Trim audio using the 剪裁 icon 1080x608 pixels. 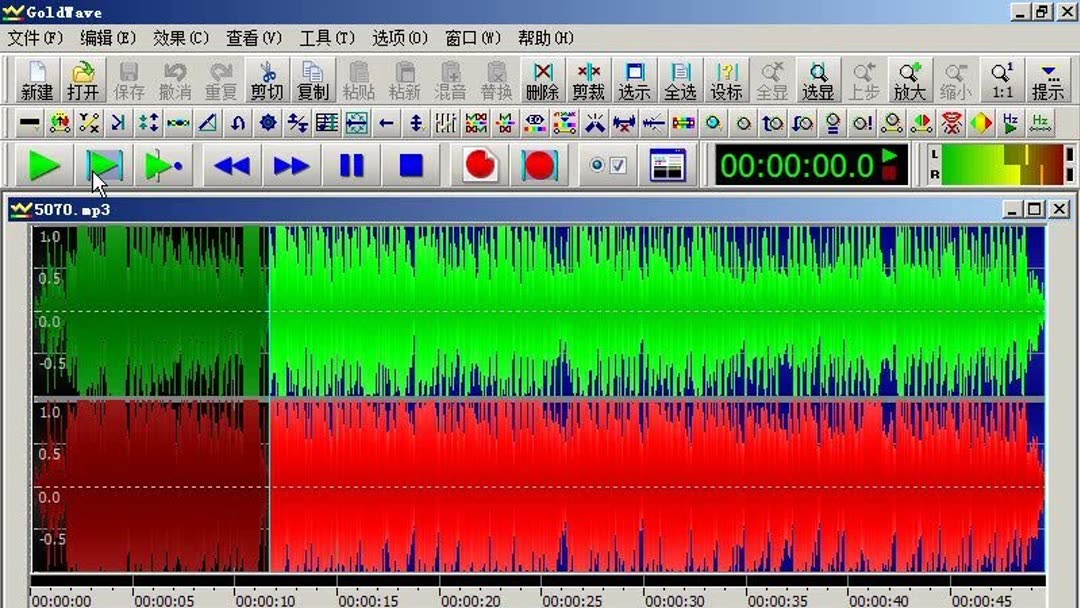pos(587,80)
